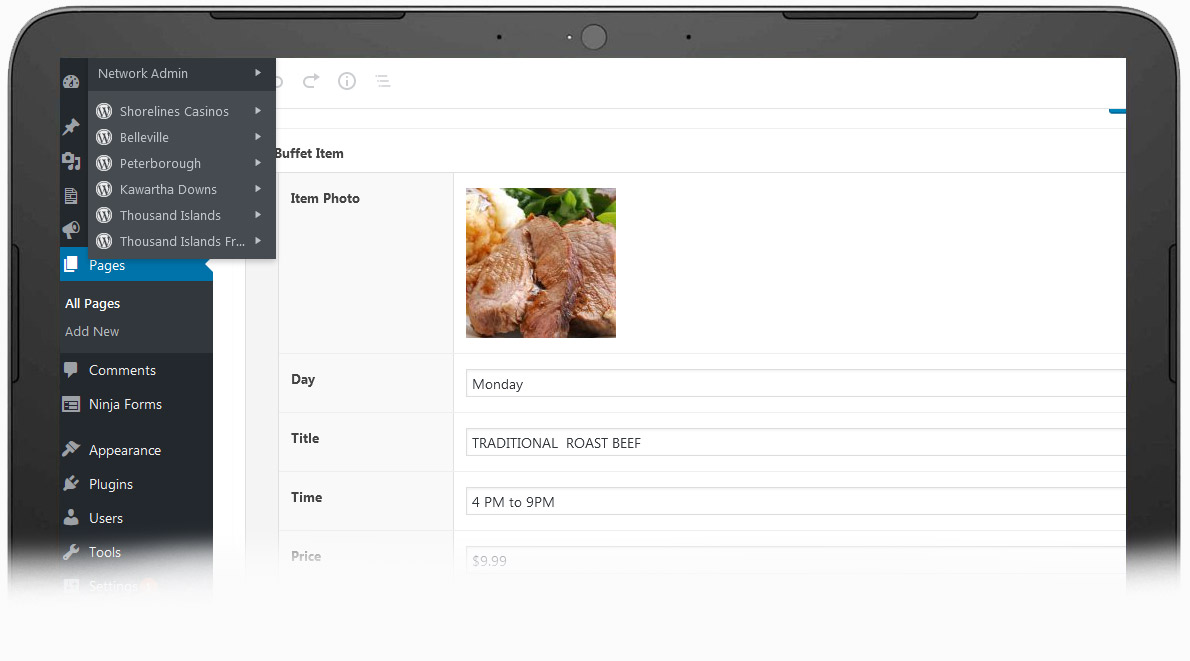Click the Buffet Item section heading

(310, 153)
